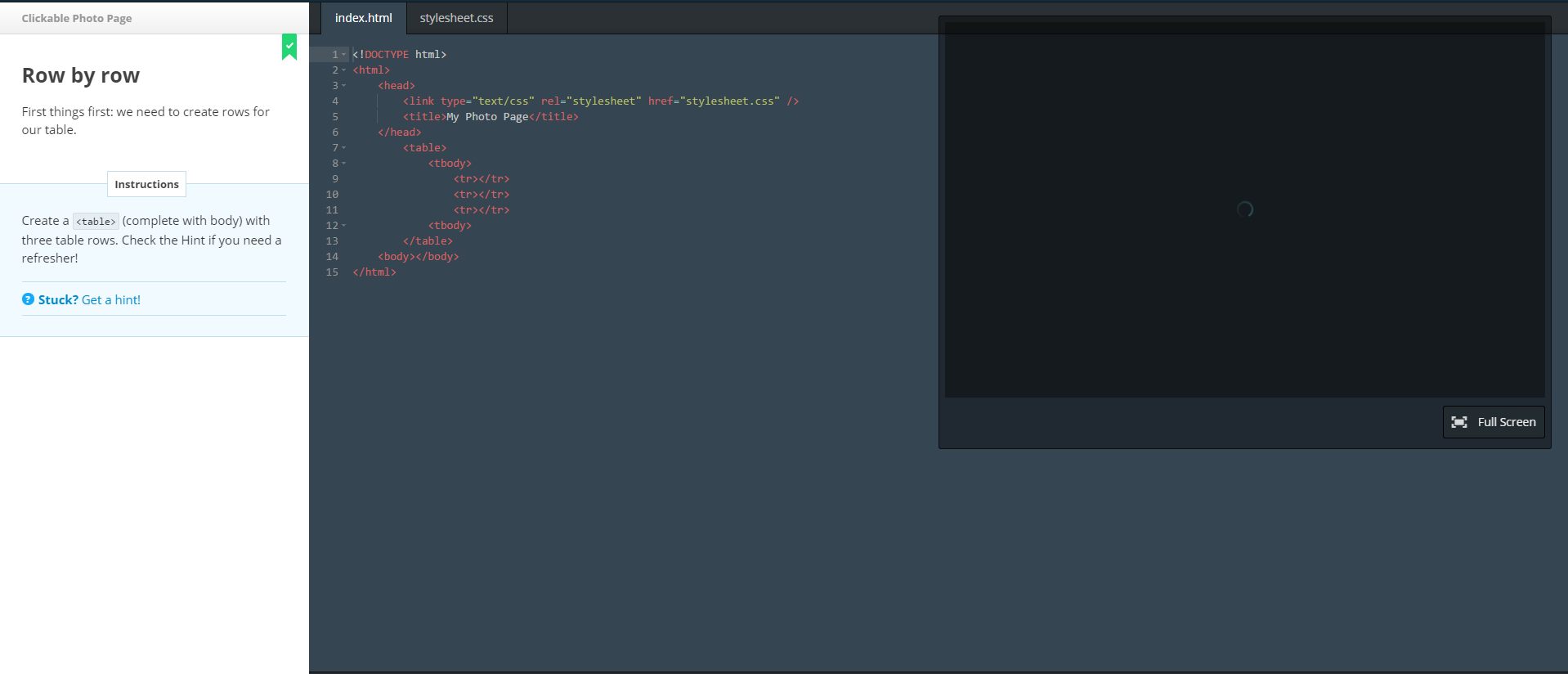Open the Full Screen preview
The height and width of the screenshot is (674, 1568).
click(1494, 422)
